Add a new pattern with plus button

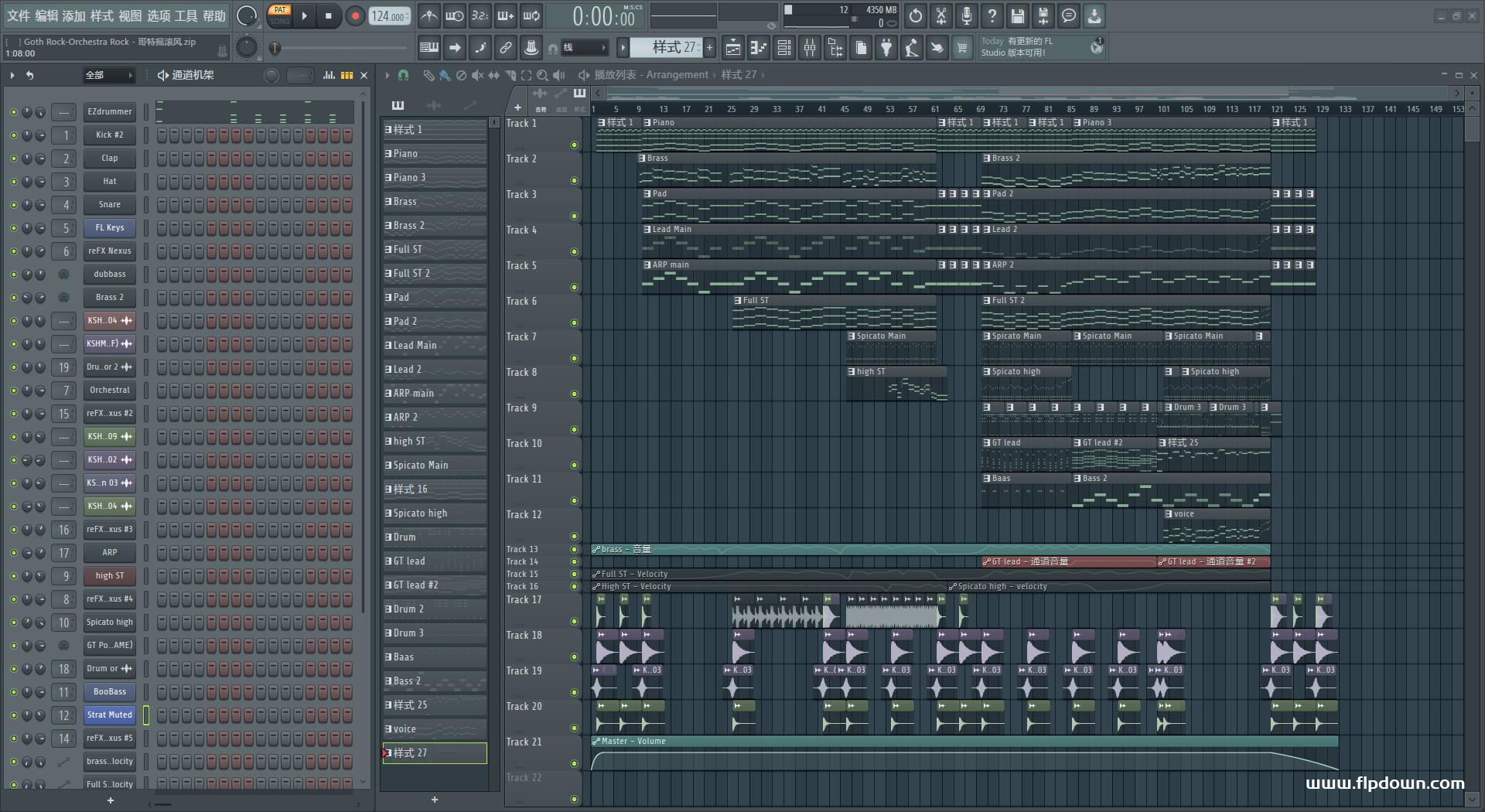[709, 48]
